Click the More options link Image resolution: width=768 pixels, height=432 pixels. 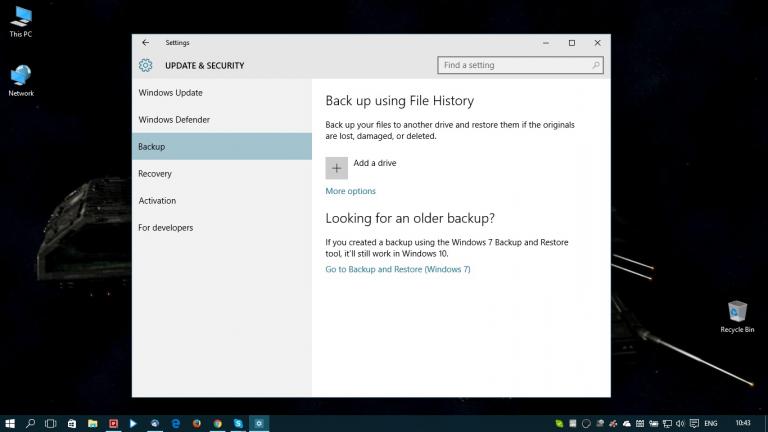click(x=350, y=191)
